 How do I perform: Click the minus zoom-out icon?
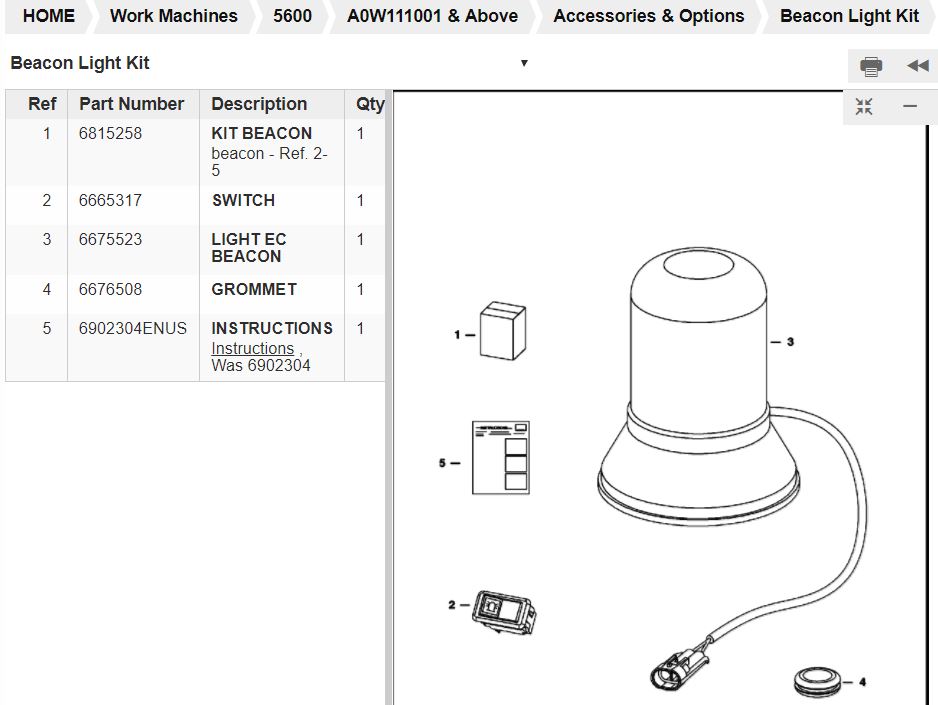[x=910, y=106]
